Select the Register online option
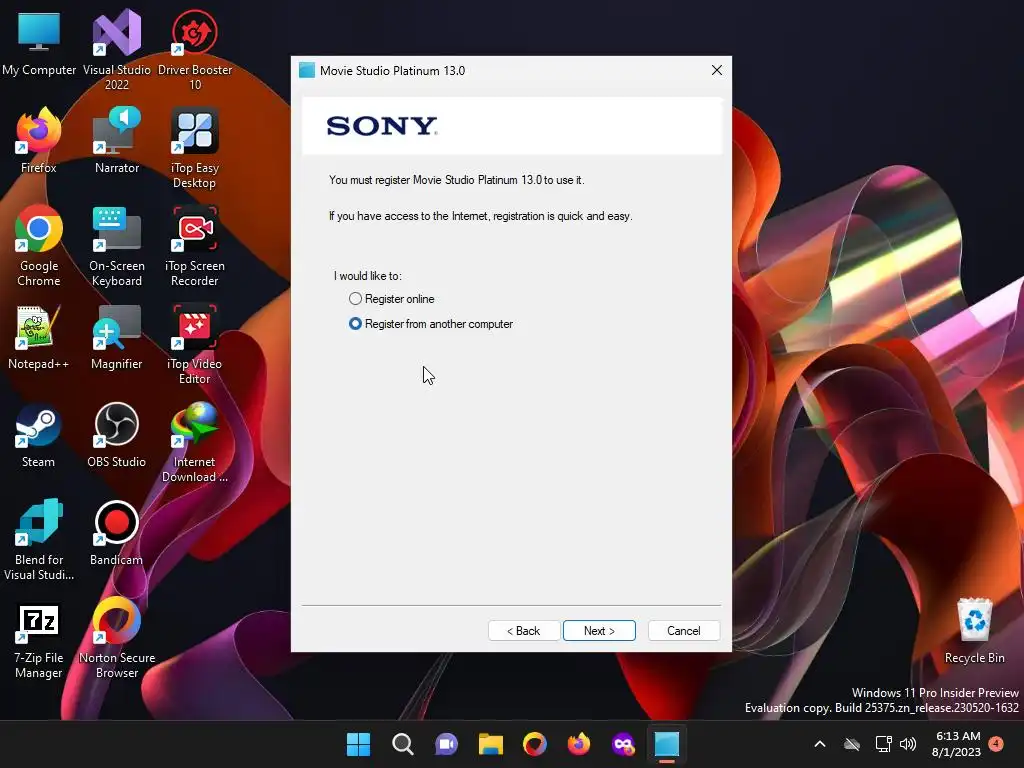1024x768 pixels. [392, 299]
